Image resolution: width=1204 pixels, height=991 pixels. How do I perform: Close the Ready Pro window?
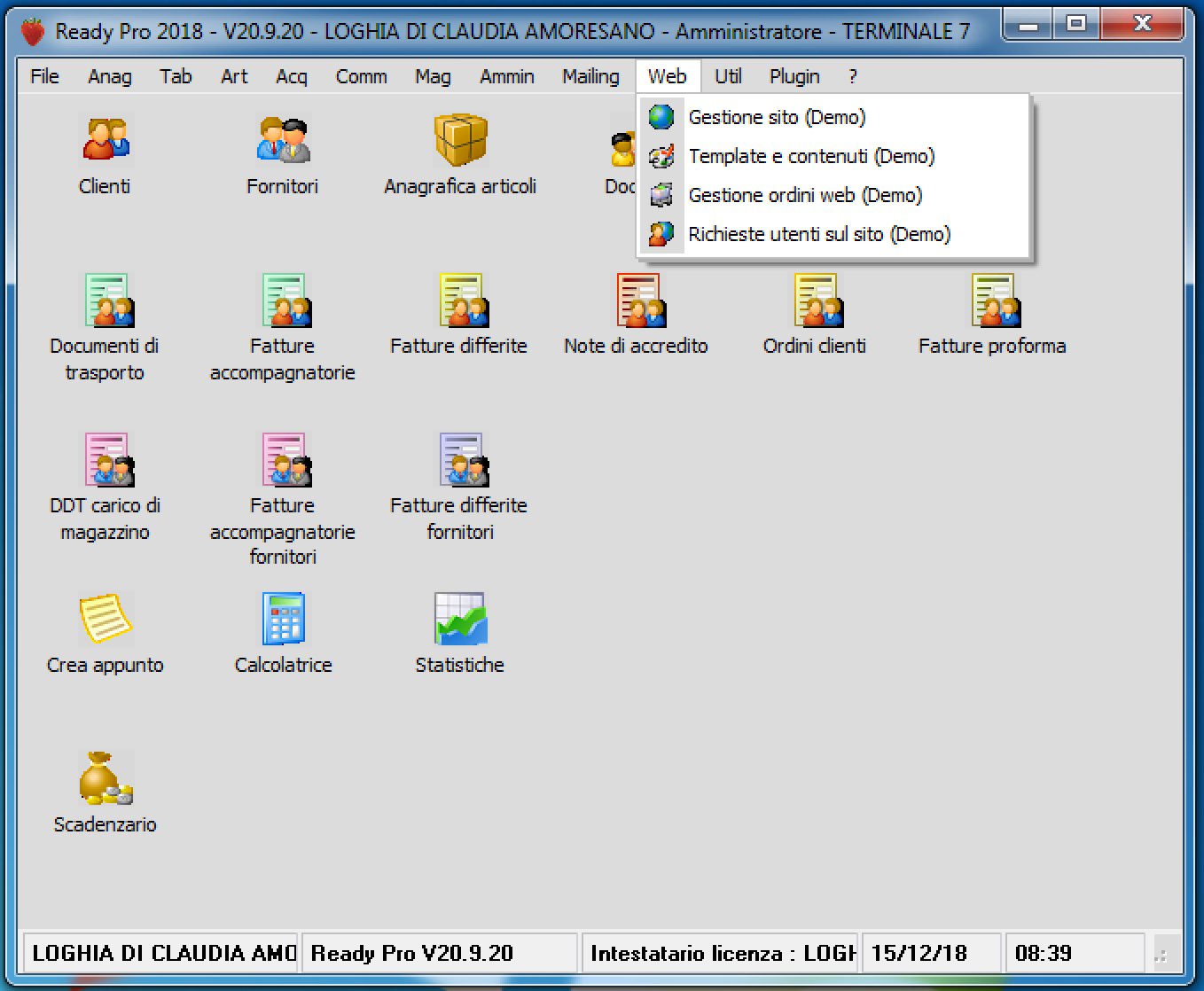(x=1142, y=25)
